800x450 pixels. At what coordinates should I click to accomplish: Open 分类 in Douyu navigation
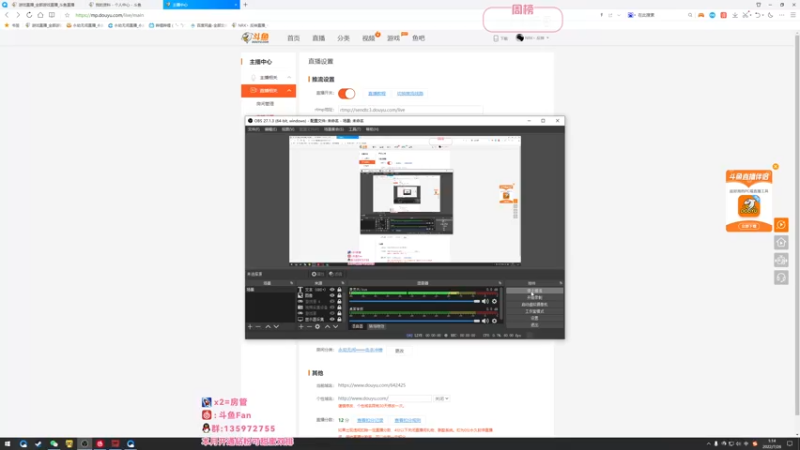(343, 38)
